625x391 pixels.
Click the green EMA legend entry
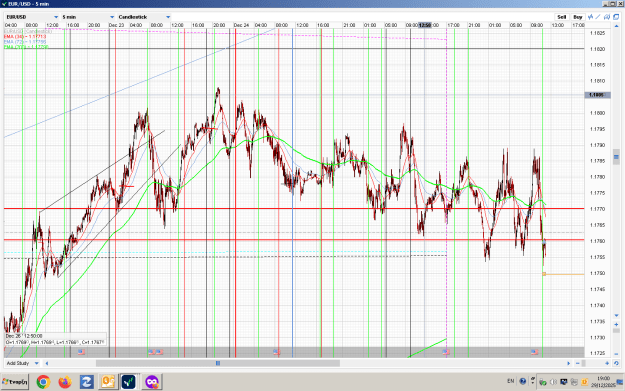(x=26, y=47)
